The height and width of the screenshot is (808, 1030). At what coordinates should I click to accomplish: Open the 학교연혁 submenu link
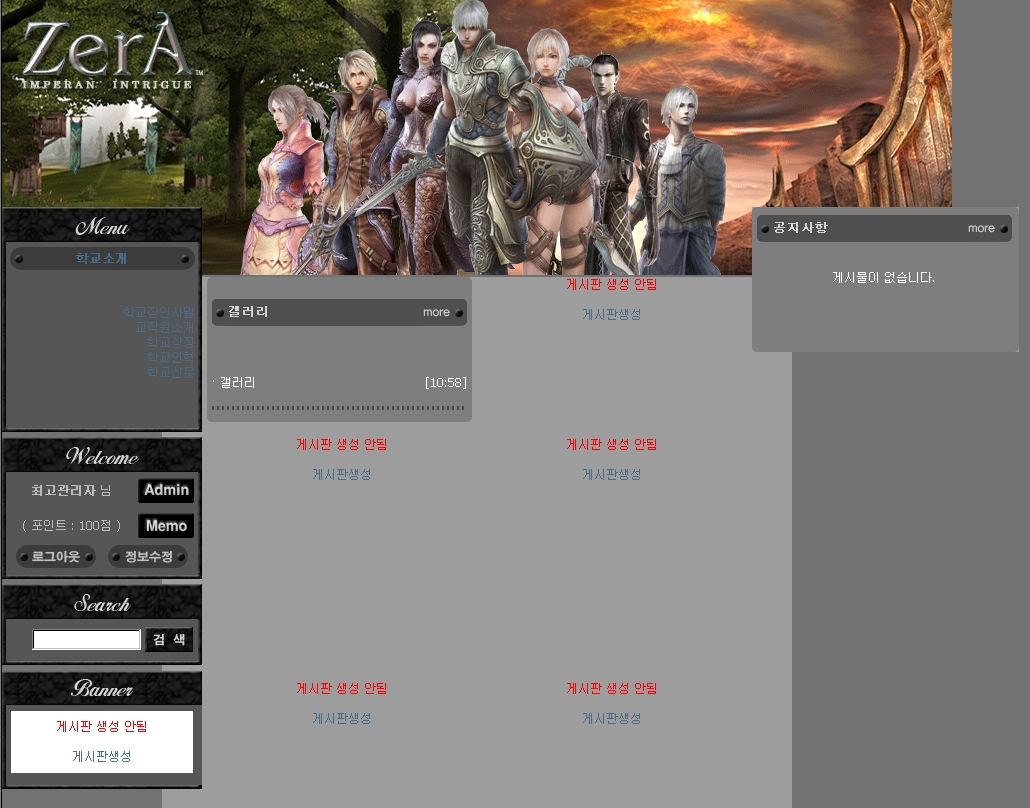point(170,357)
